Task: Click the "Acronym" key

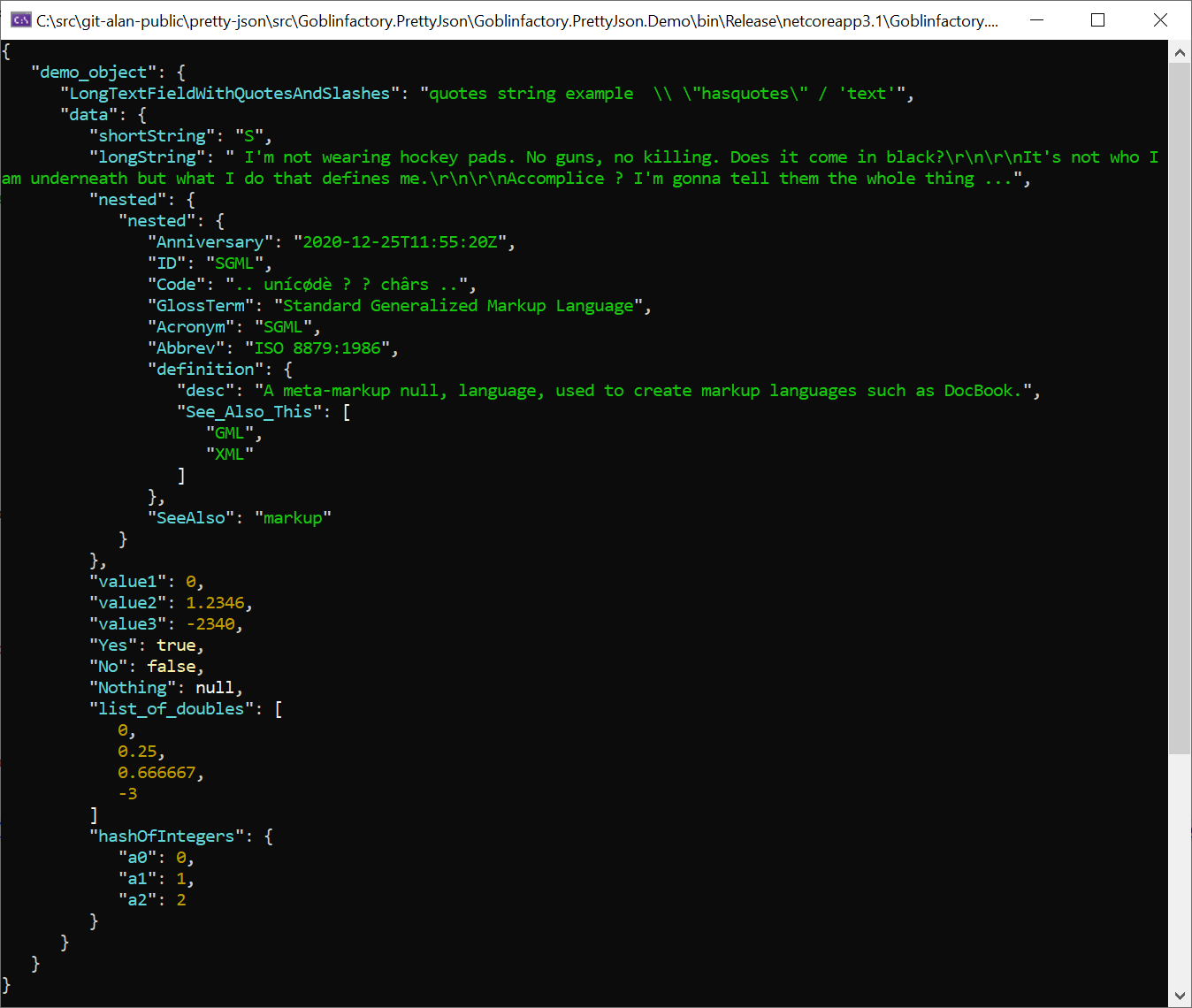Action: (x=190, y=327)
